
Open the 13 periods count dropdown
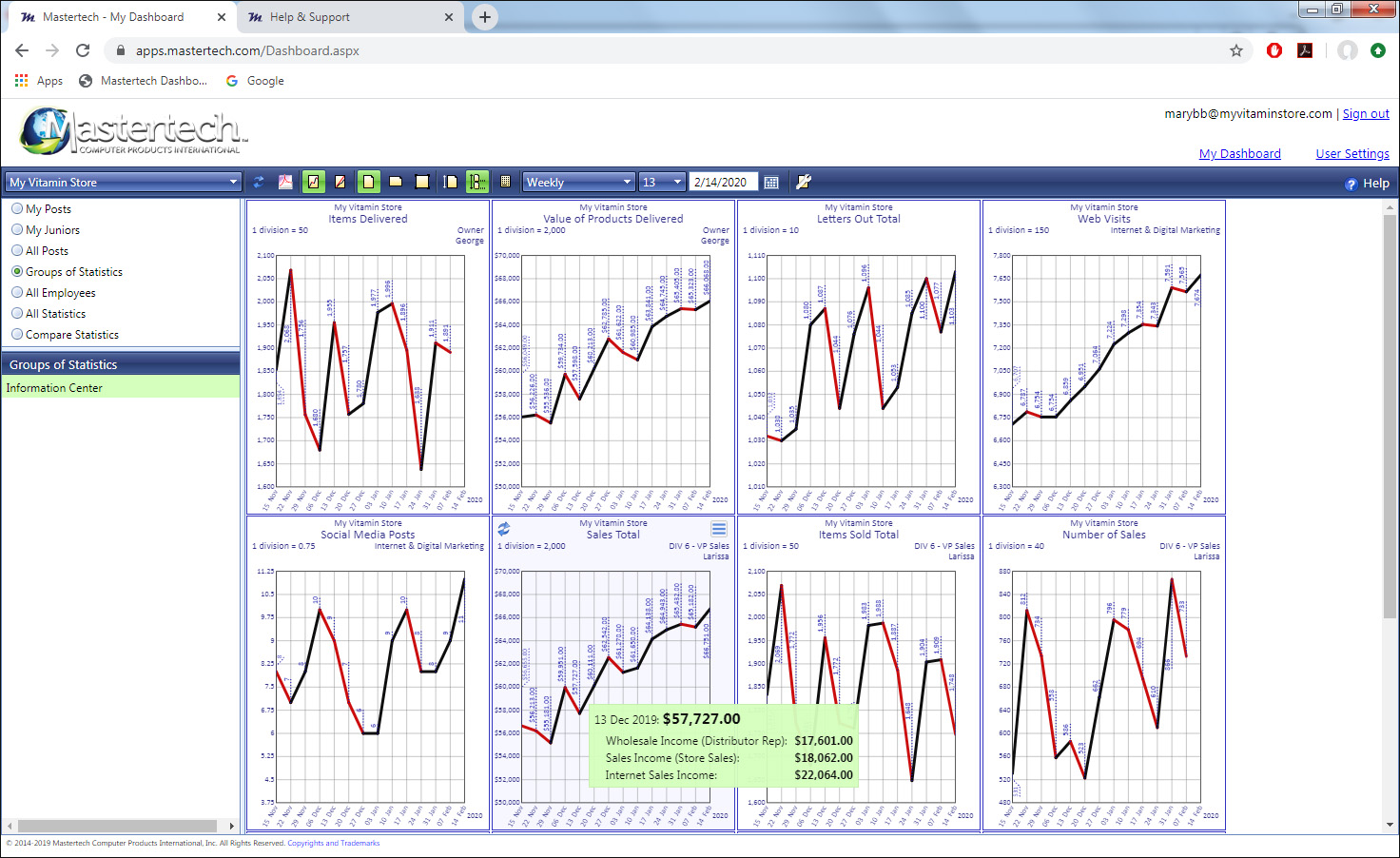click(662, 182)
